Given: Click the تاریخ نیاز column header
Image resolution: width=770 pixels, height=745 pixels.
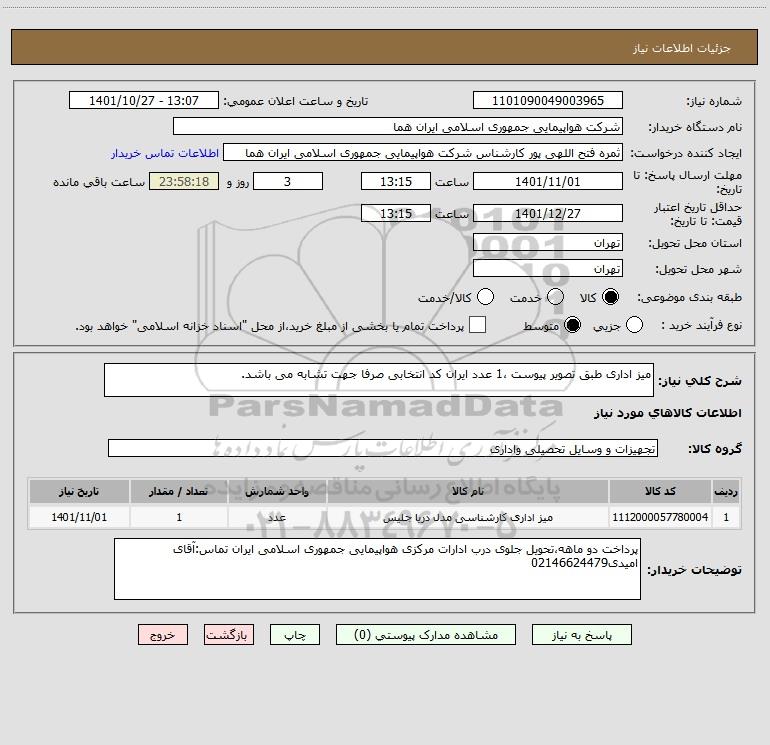Looking at the screenshot, I should pos(79,491).
